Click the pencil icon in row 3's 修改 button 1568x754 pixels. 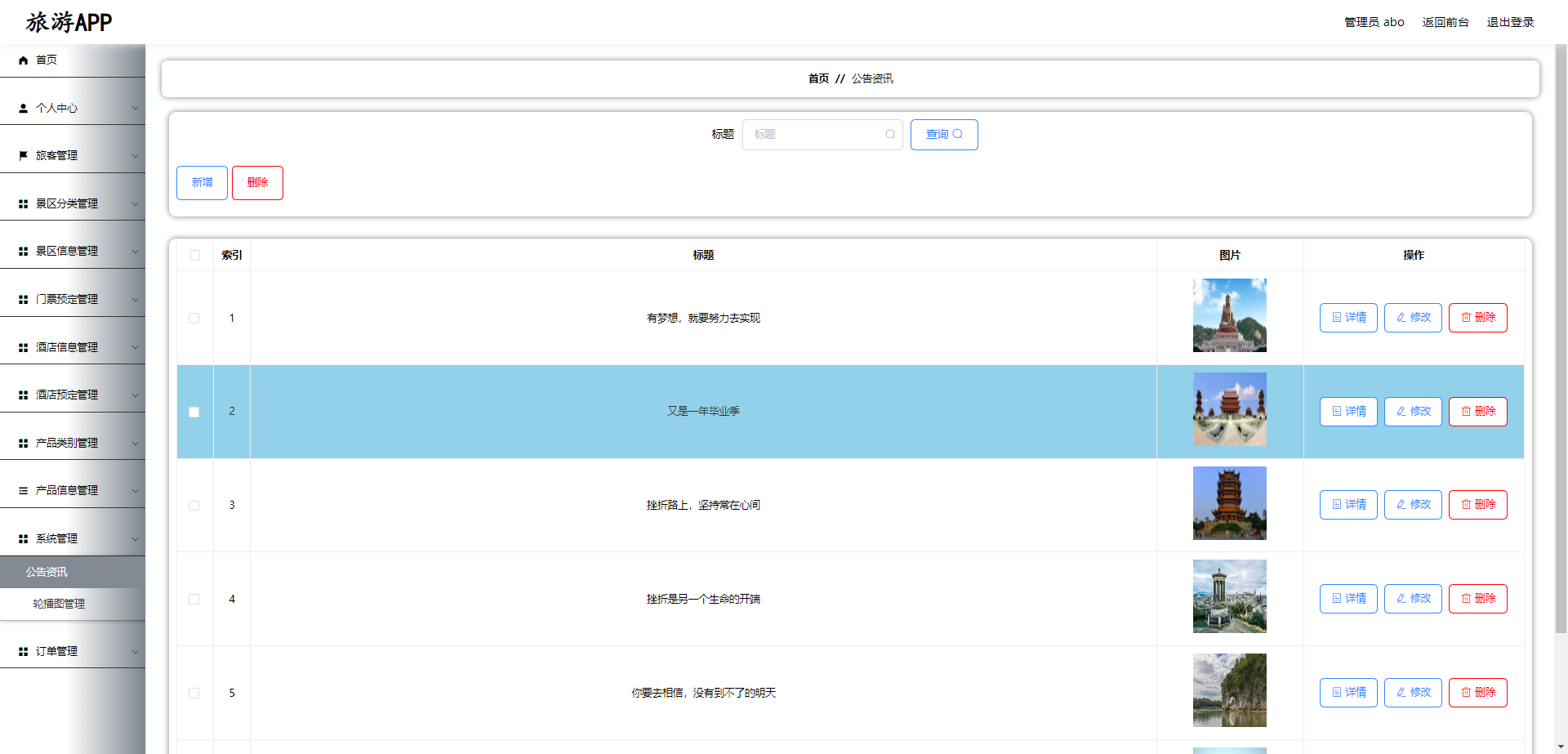[1400, 504]
